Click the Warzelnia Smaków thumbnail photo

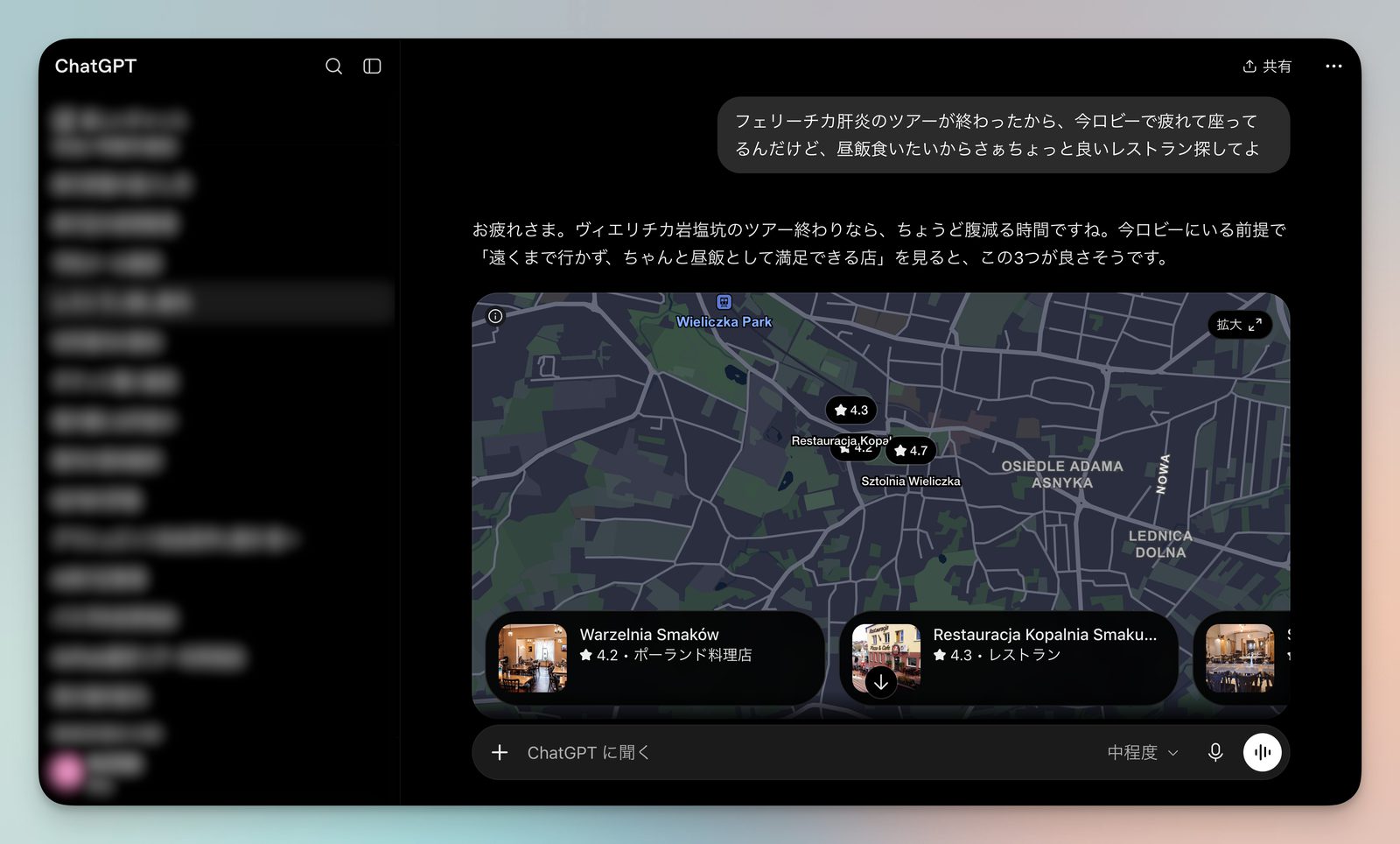click(533, 658)
